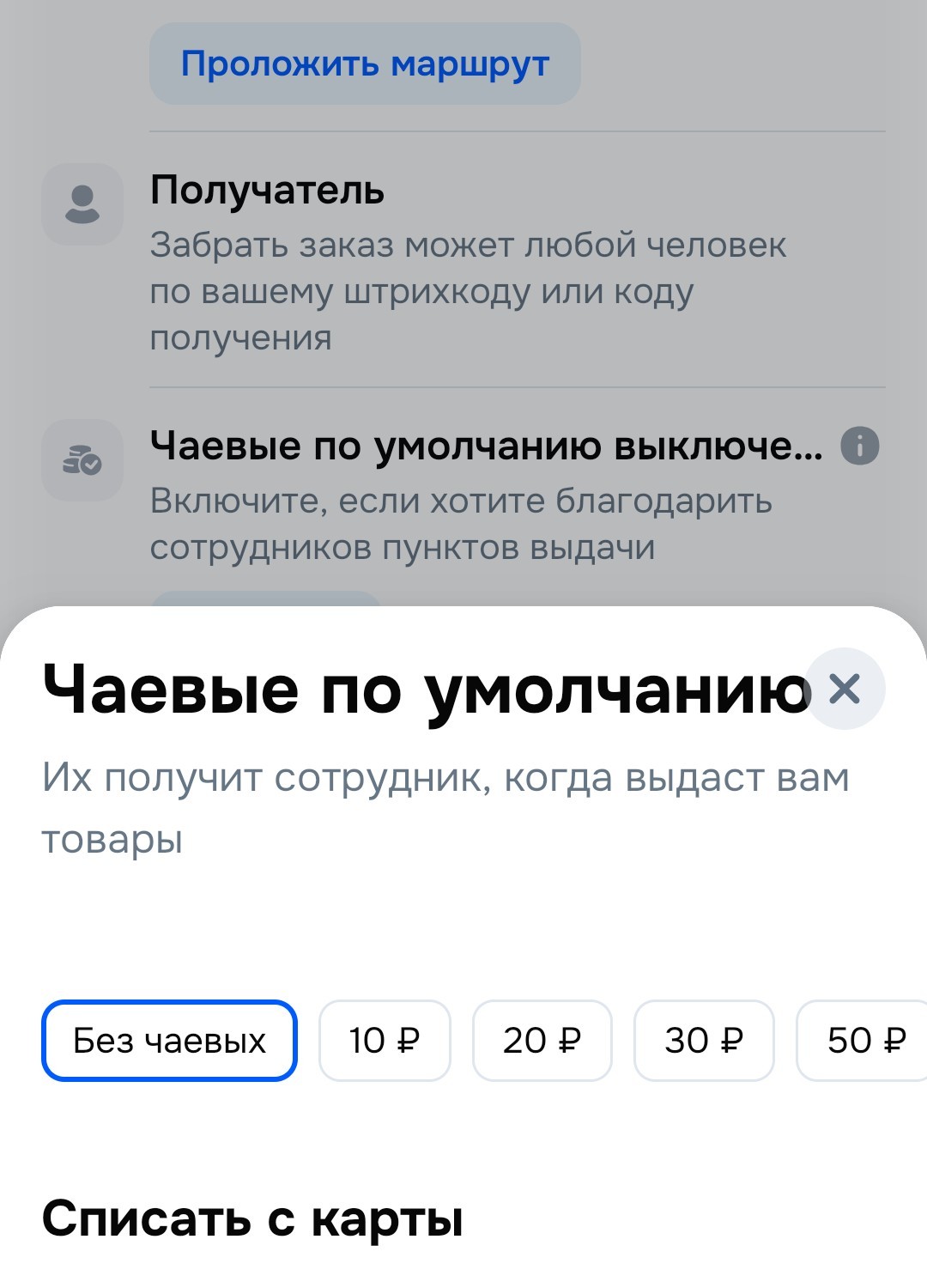Viewport: 927px width, 1288px height.
Task: Close the default tips bottom sheet
Action: 845,689
